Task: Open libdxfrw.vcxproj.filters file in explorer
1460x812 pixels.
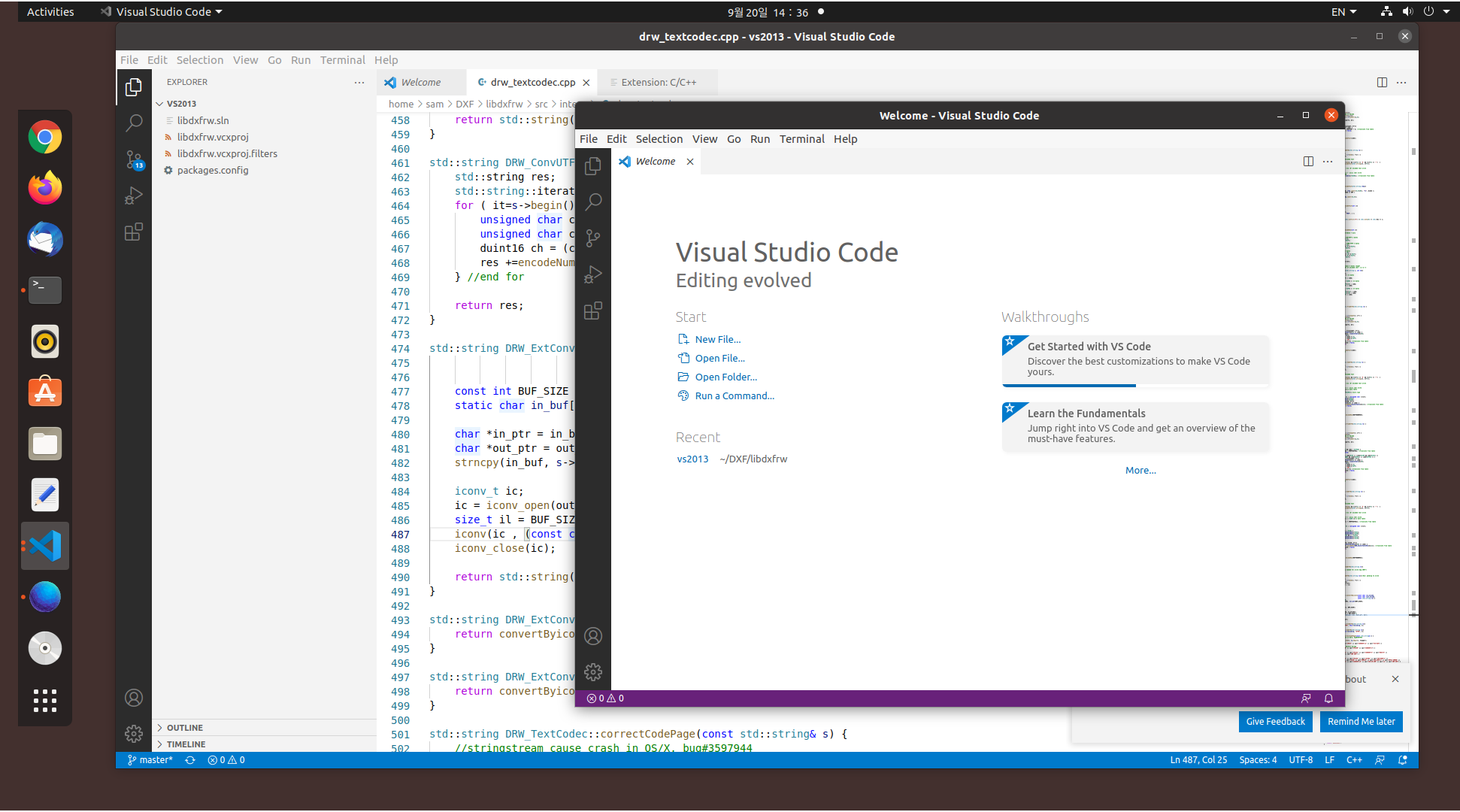Action: tap(227, 153)
